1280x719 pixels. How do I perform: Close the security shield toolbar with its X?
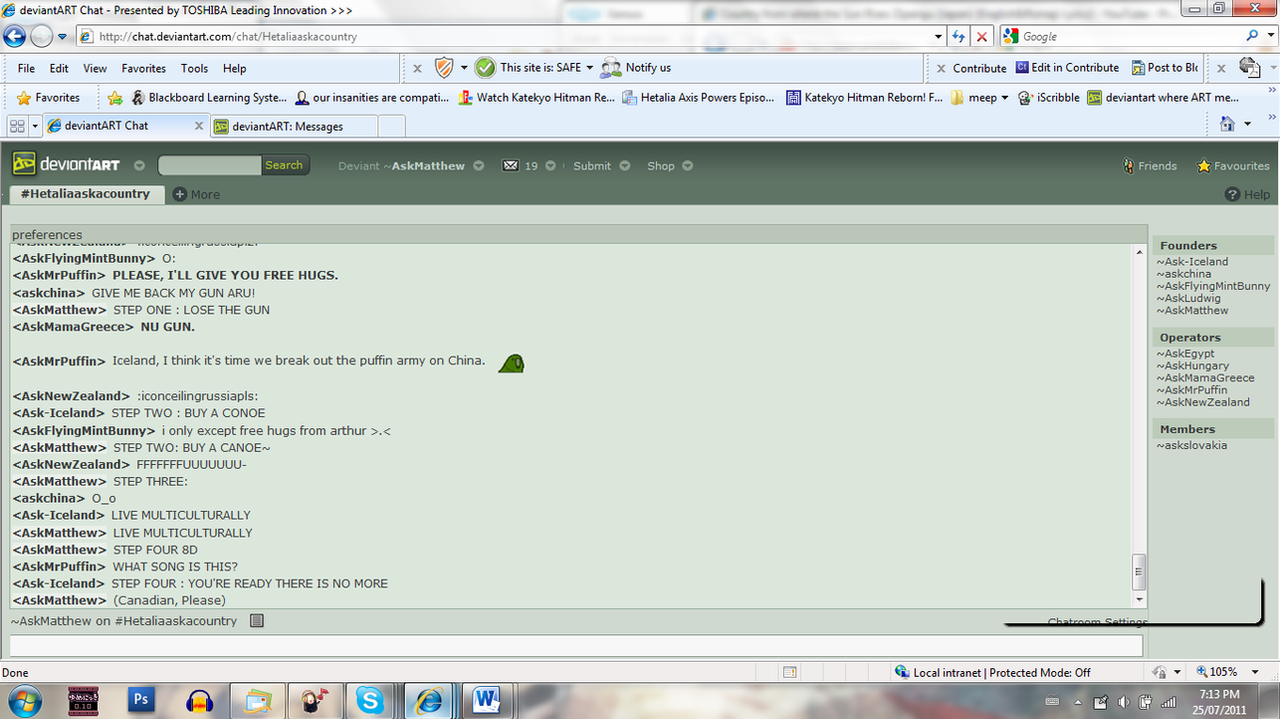[418, 68]
